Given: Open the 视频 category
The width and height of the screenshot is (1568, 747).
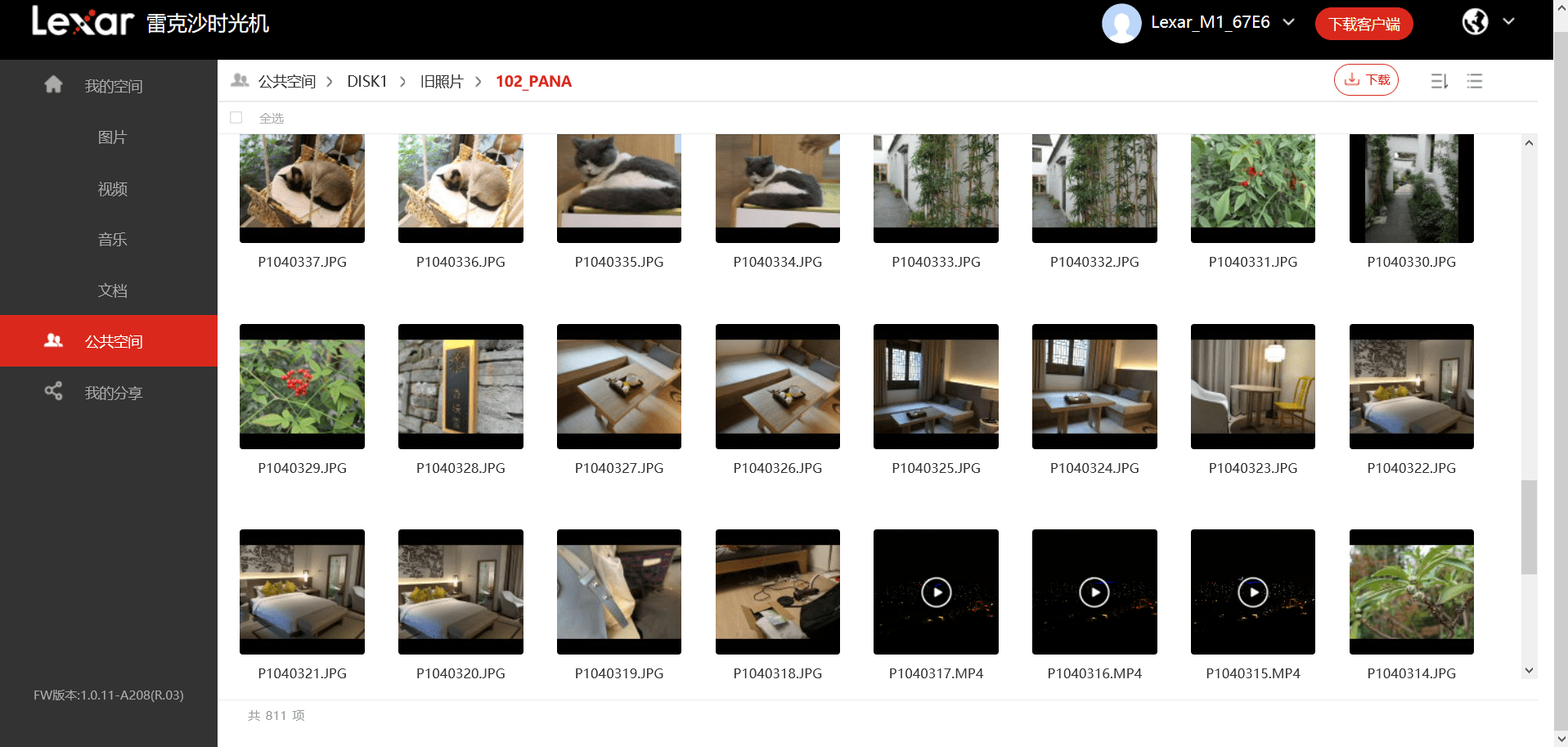Looking at the screenshot, I should pos(112,189).
